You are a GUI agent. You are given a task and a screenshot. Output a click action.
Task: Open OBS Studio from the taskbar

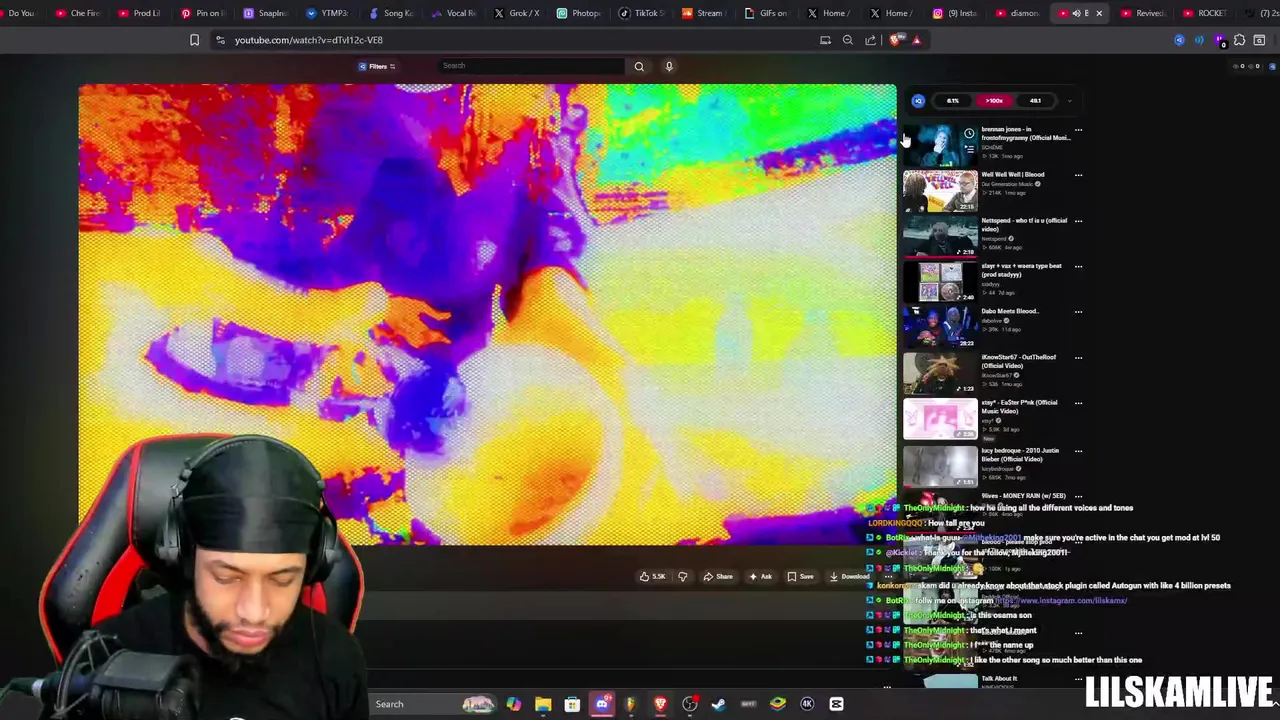point(690,704)
